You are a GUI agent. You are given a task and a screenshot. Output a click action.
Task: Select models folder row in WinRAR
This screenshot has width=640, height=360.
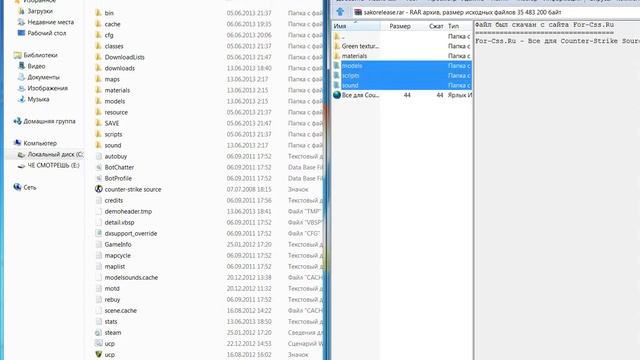402,66
